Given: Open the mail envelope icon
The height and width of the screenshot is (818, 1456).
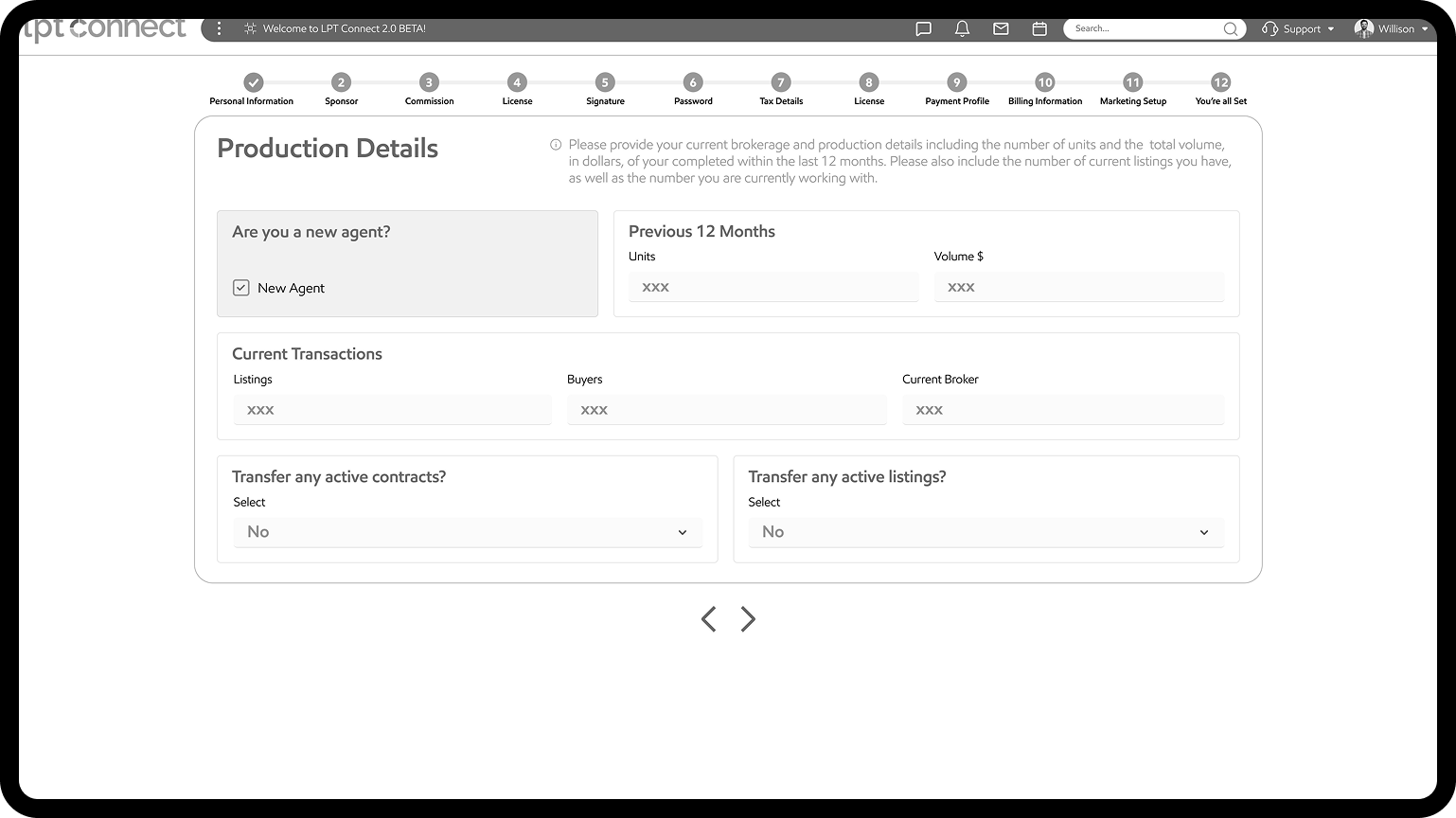Looking at the screenshot, I should [x=1001, y=29].
